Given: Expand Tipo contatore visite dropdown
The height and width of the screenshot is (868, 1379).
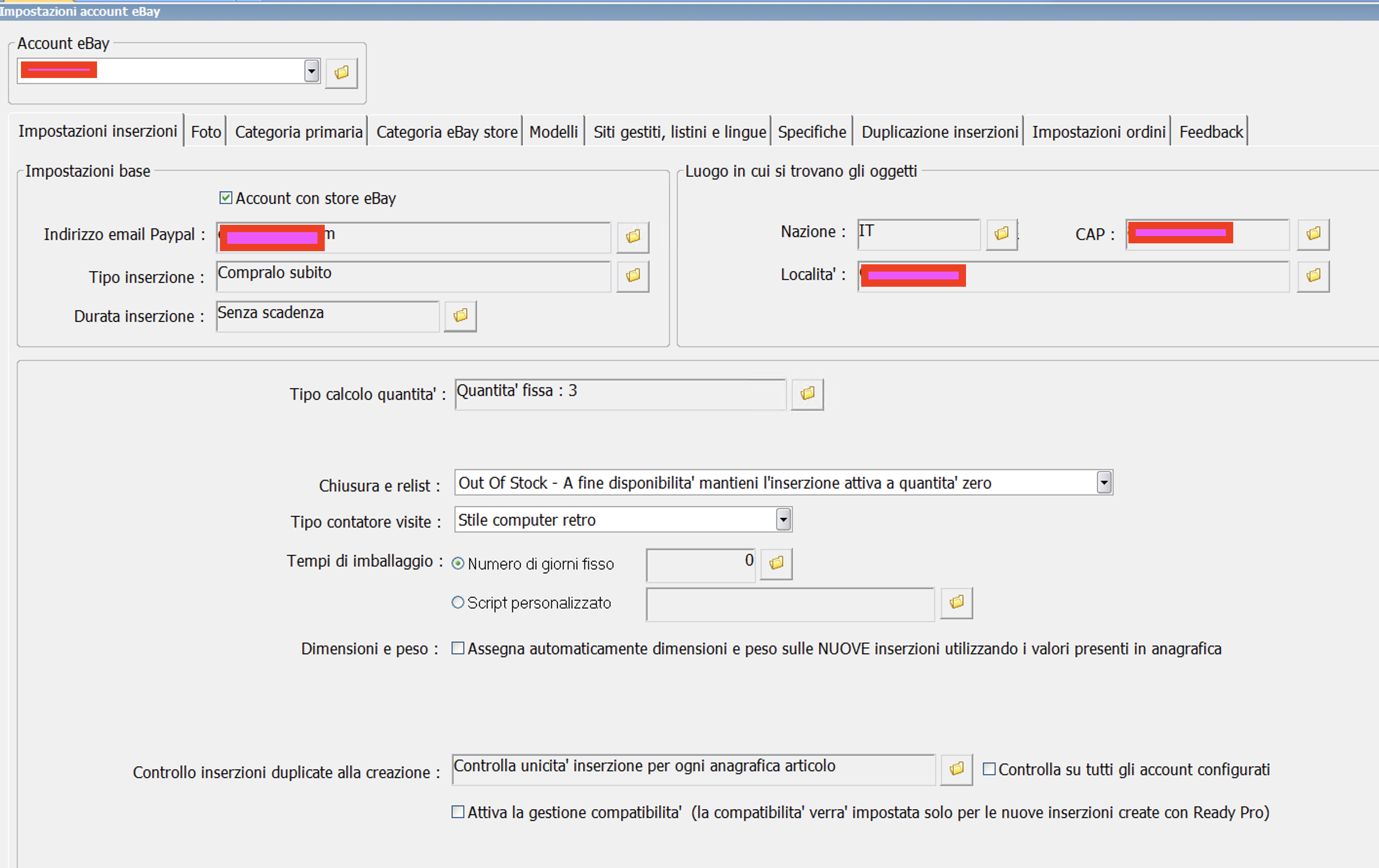Looking at the screenshot, I should [x=784, y=520].
